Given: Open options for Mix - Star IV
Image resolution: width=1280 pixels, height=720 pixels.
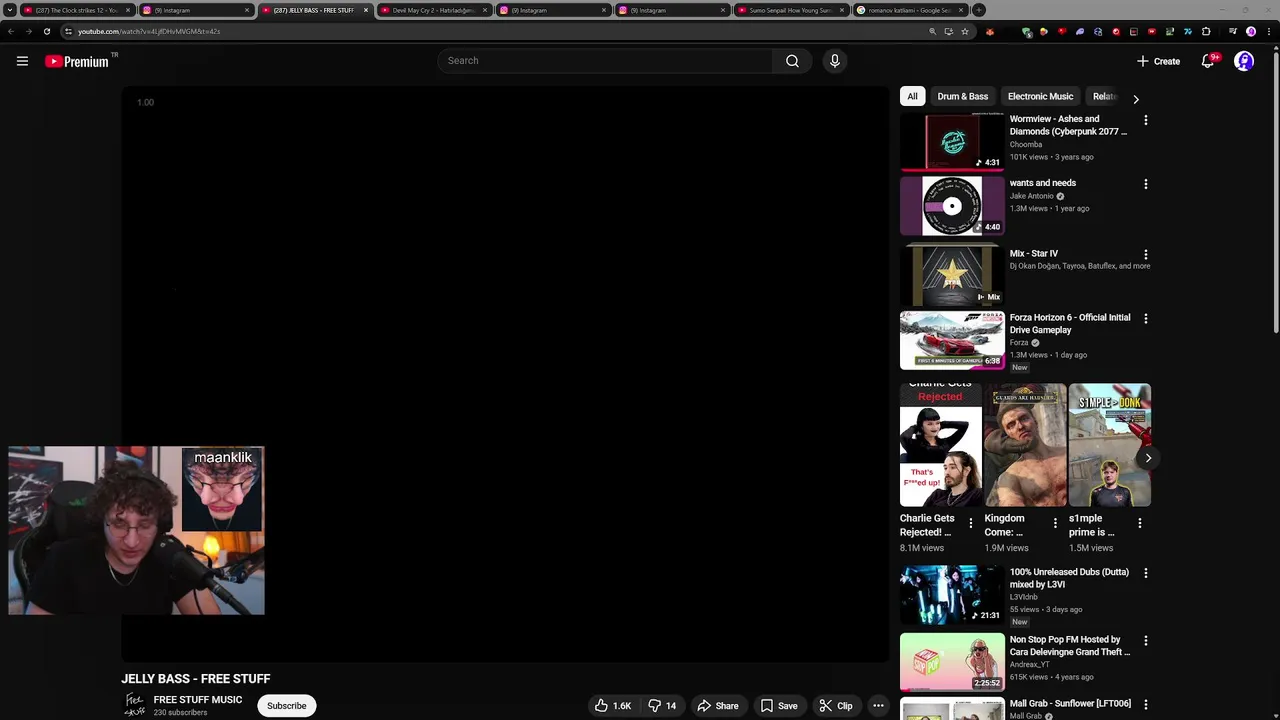Looking at the screenshot, I should pos(1146,255).
